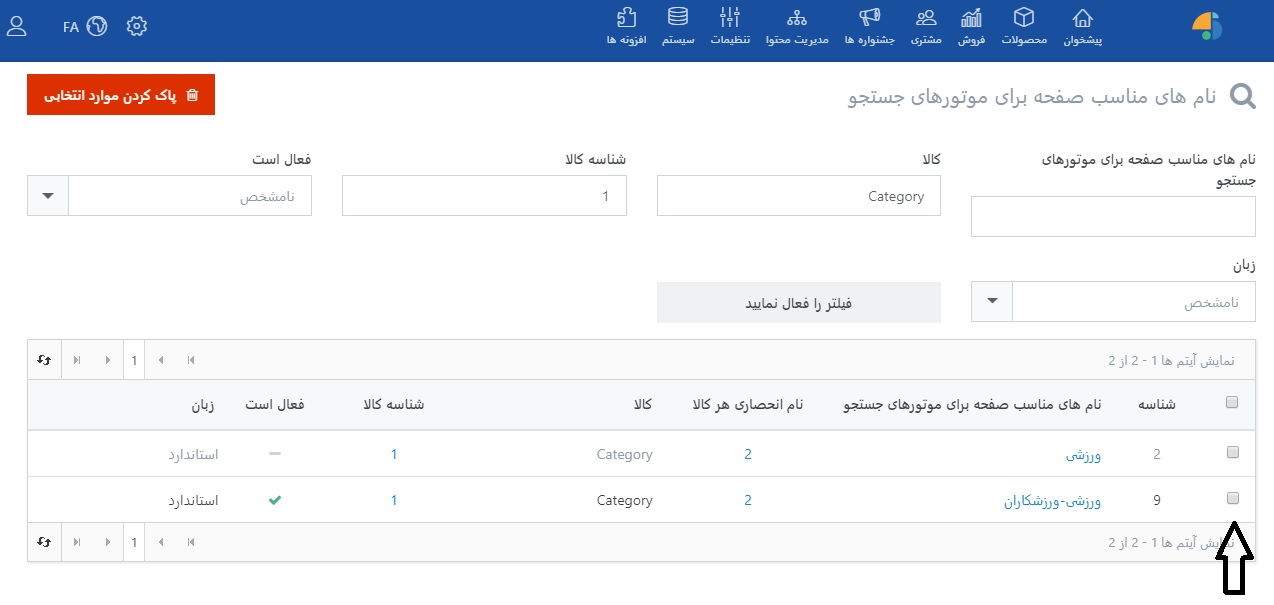Open the زبان language dropdown
The width and height of the screenshot is (1274, 605).
[x=1113, y=302]
